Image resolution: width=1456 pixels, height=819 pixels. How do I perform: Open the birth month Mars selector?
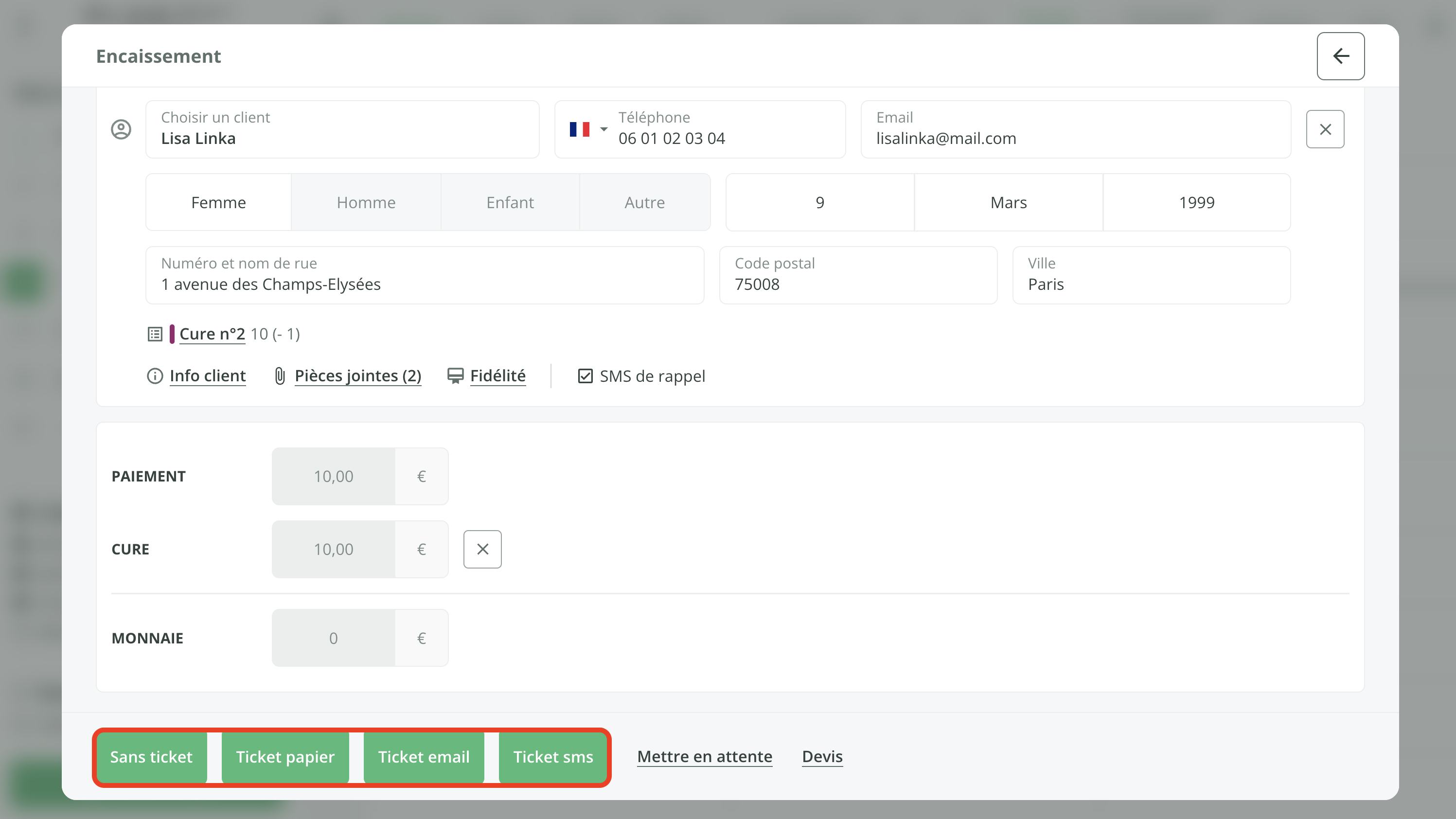[1008, 202]
